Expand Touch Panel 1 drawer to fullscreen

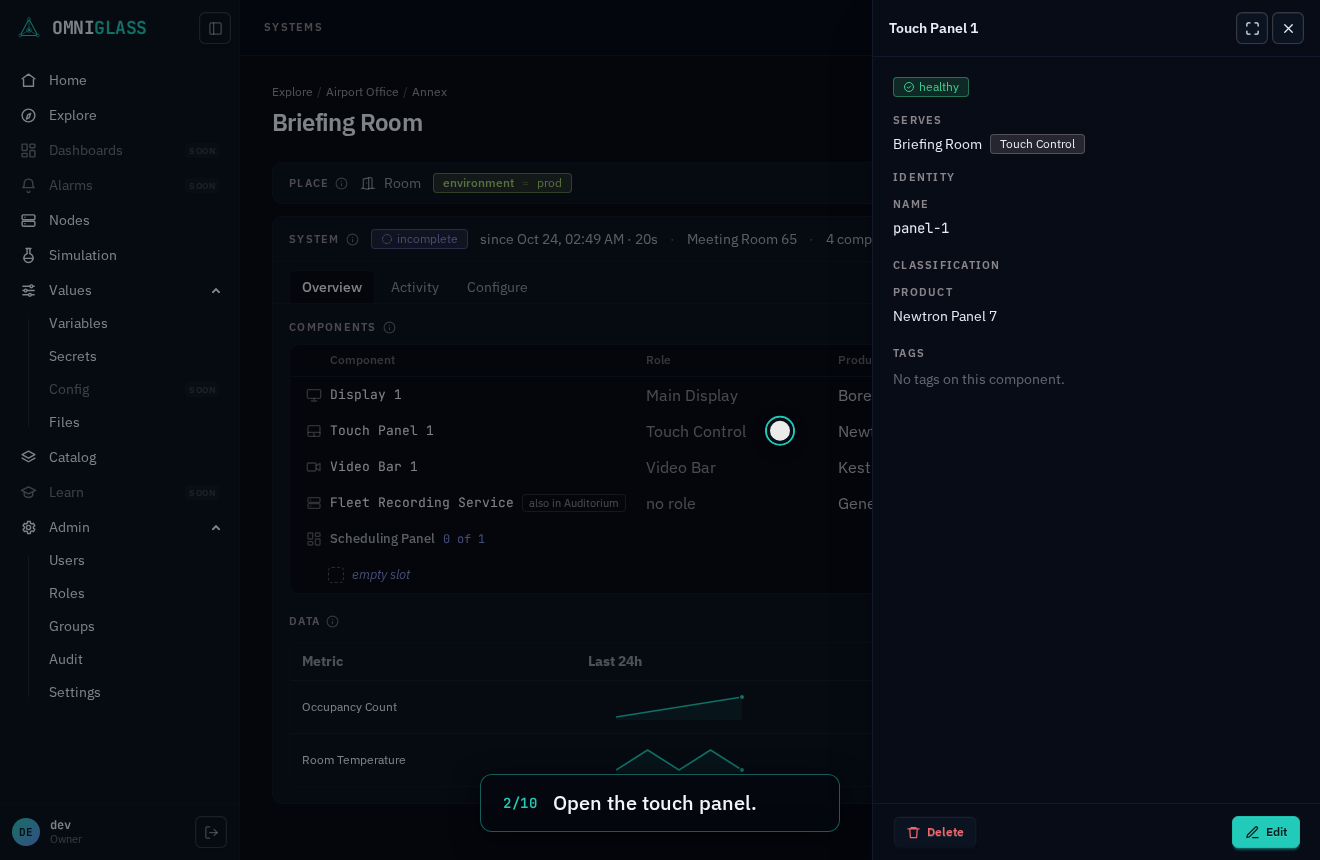[x=1252, y=28]
